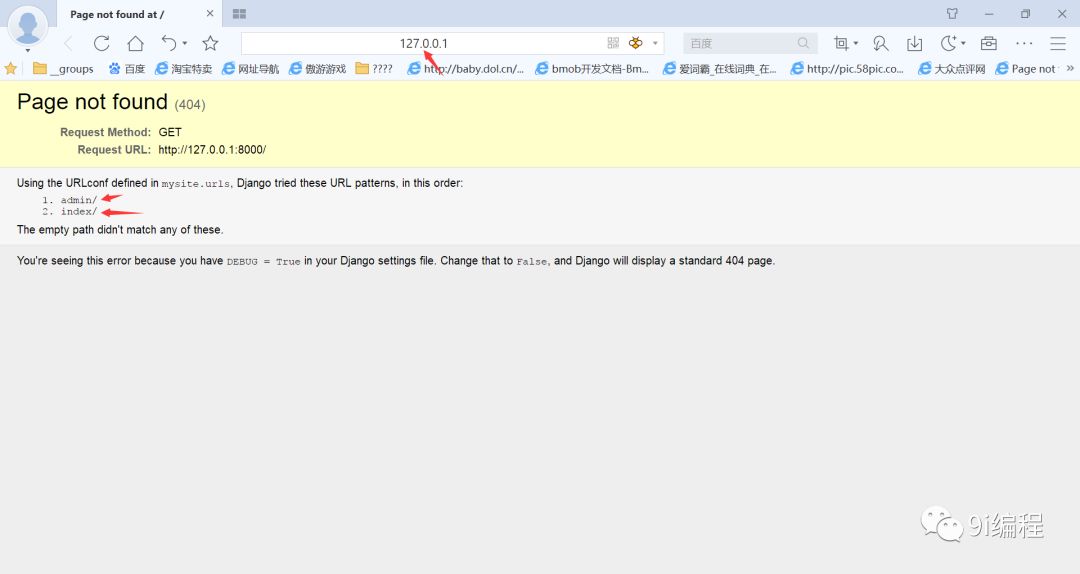Click the screenshot crop tool icon
The height and width of the screenshot is (574, 1080).
tap(841, 43)
